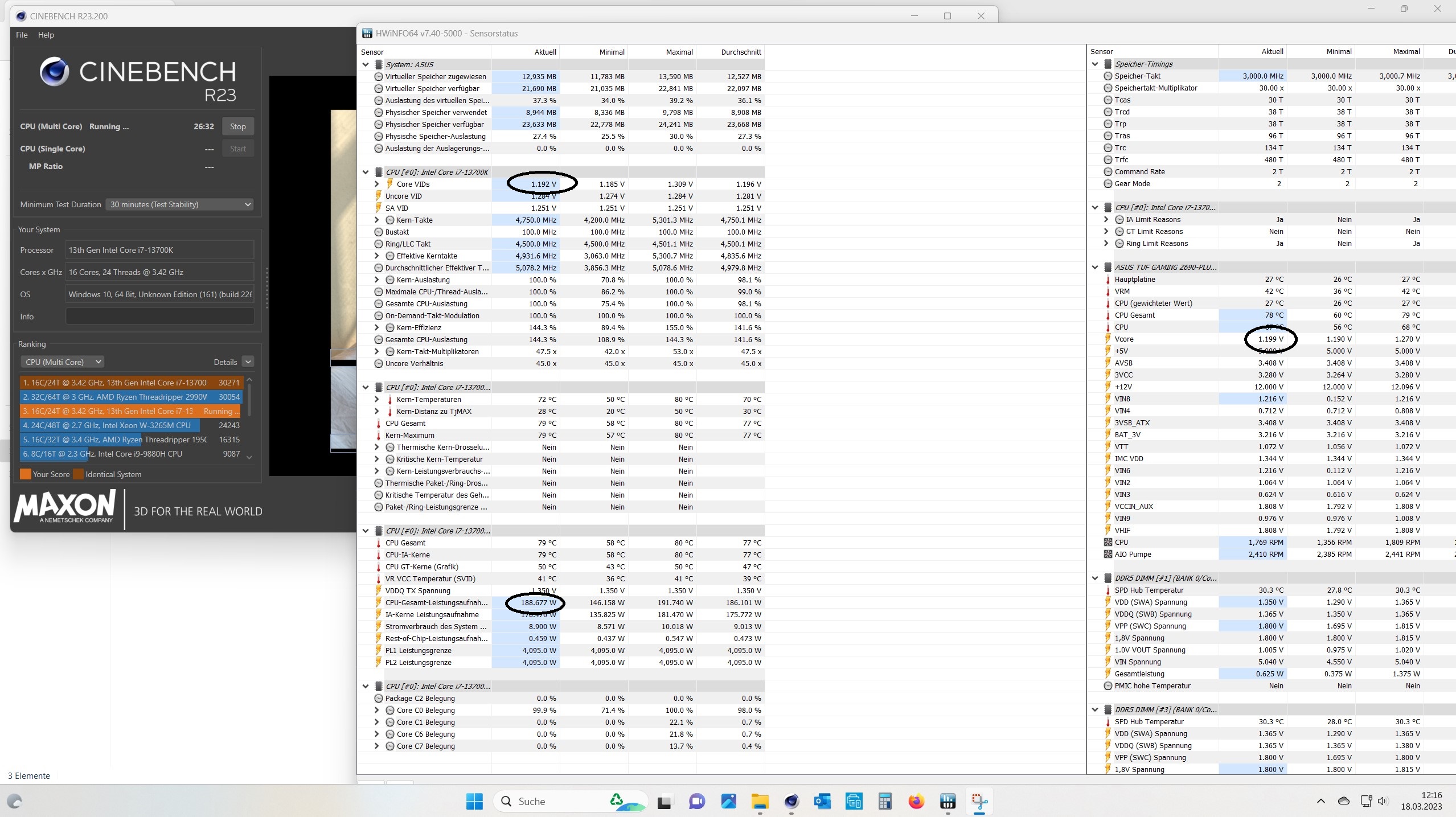Image resolution: width=1456 pixels, height=817 pixels.
Task: Open CPU (Multi Core) ranking dropdown
Action: pos(63,362)
